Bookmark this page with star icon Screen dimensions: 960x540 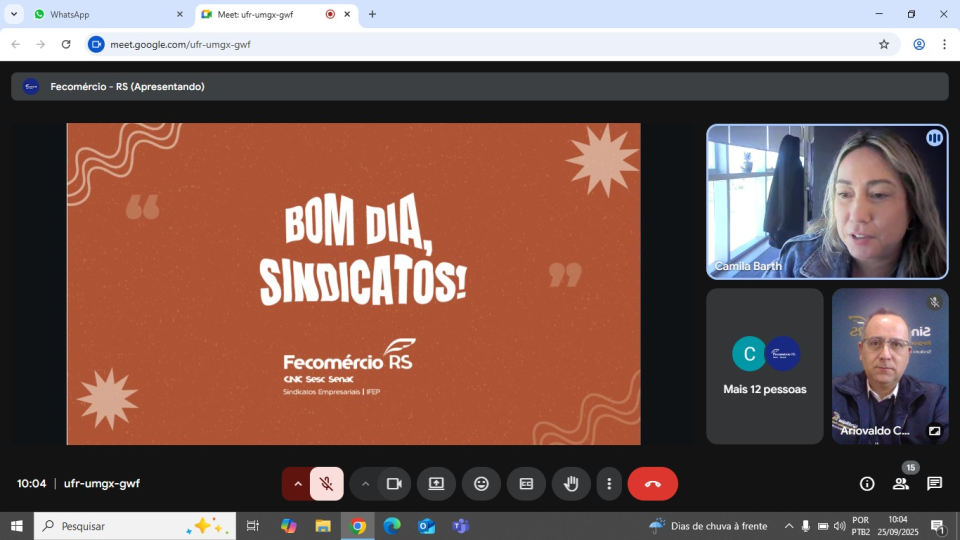tap(884, 44)
